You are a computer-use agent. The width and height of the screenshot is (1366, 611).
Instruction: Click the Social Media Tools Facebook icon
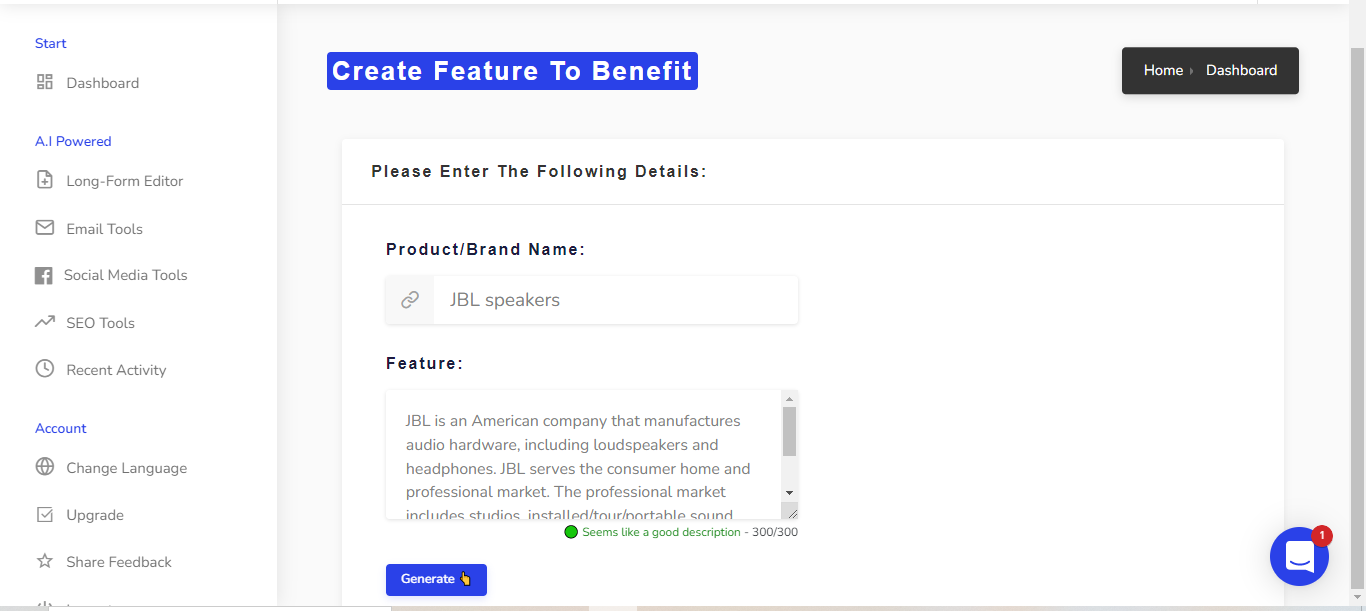coord(43,276)
